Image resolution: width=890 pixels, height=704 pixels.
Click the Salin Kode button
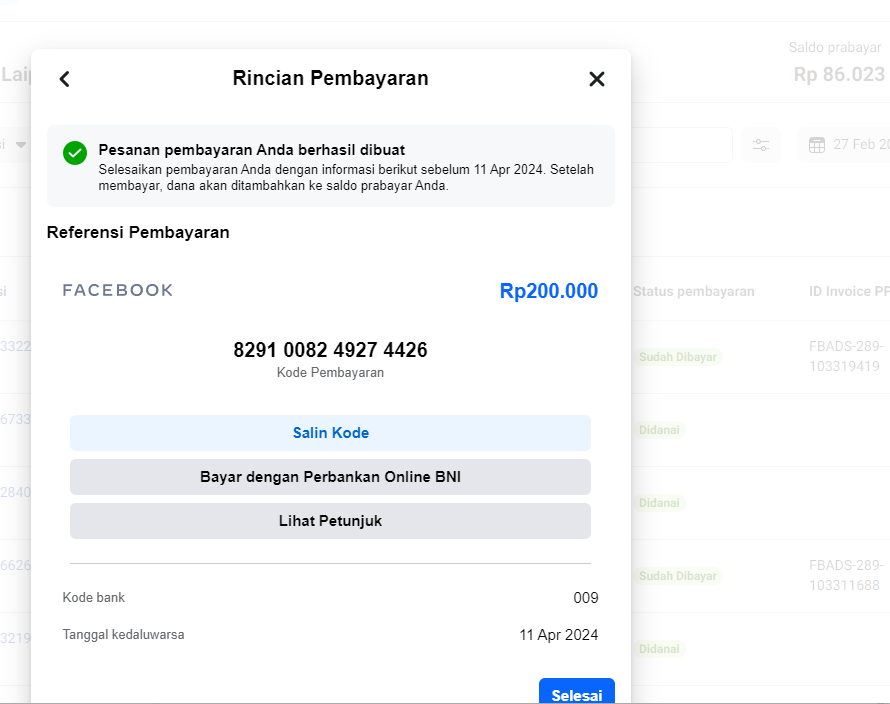330,433
